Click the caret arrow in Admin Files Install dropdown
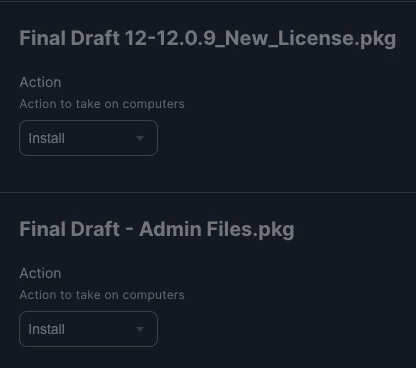416x368 pixels. coord(140,329)
